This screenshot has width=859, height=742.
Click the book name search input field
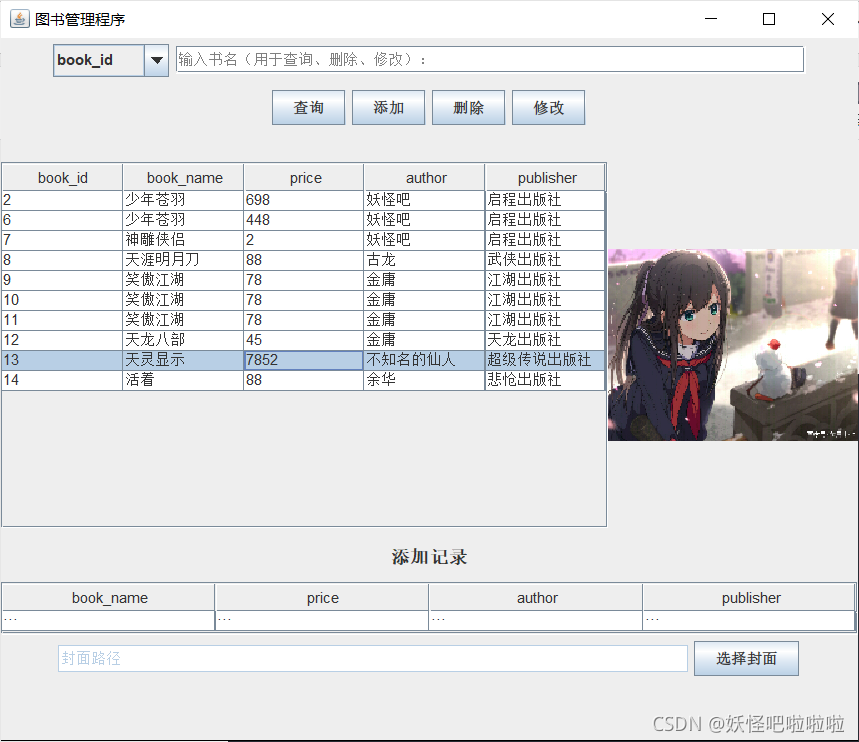pos(490,59)
